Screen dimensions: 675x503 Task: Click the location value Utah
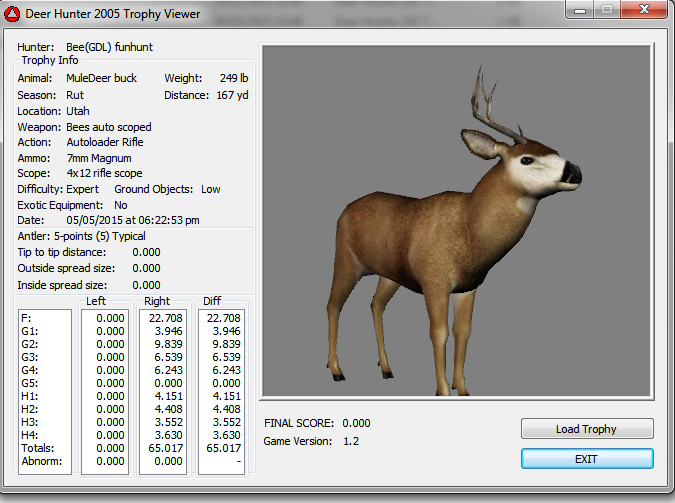tap(79, 111)
